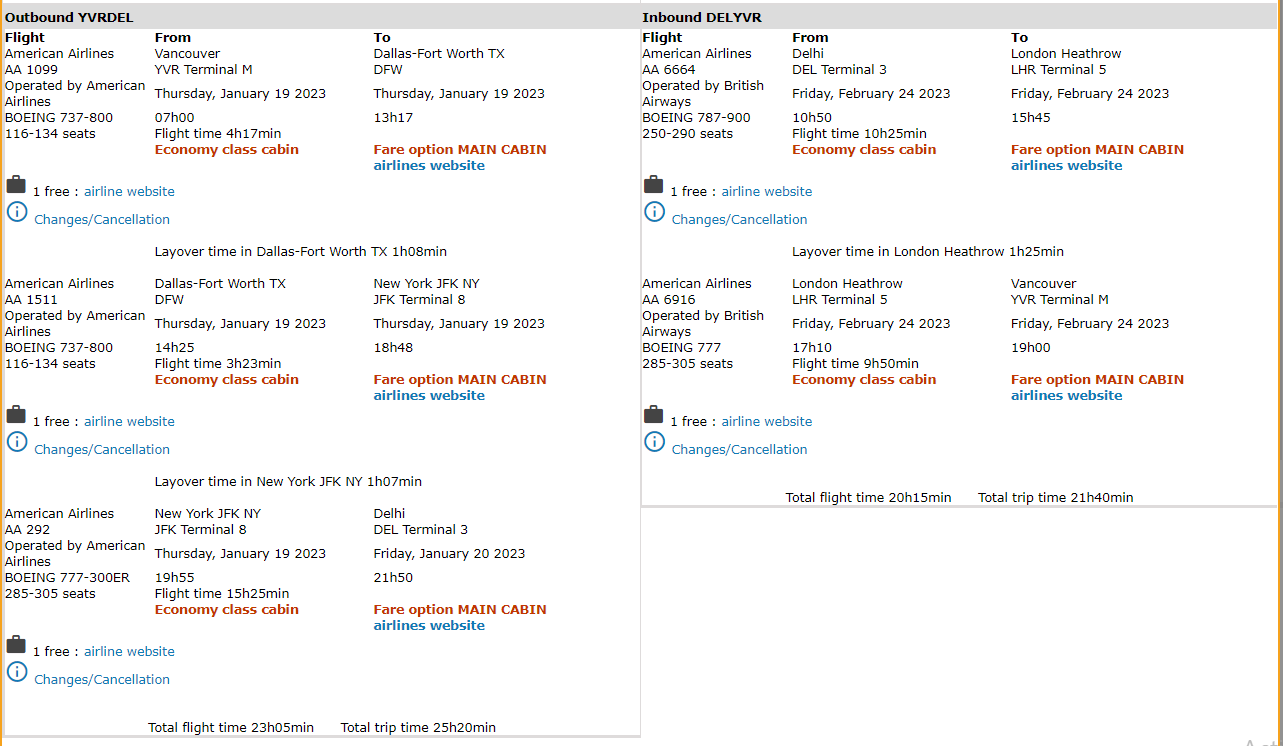
Task: Click the baggage icon for flight AA 6664
Action: point(653,185)
